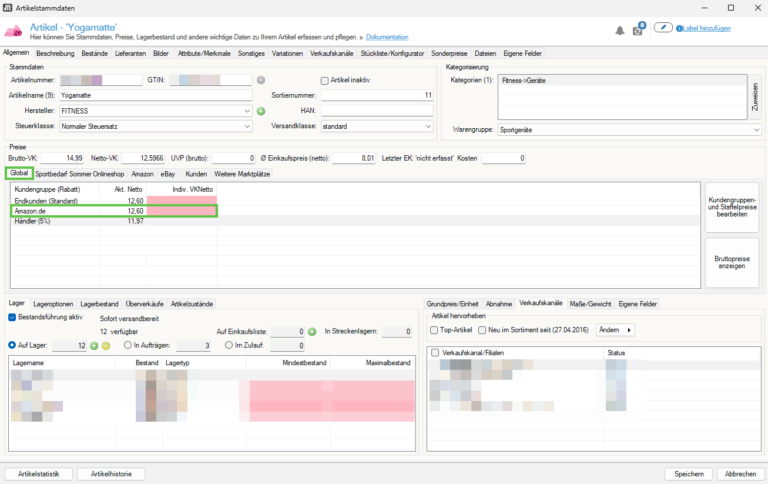Click yellow minus icon next to Auf Lager
The image size is (768, 484).
click(105, 345)
